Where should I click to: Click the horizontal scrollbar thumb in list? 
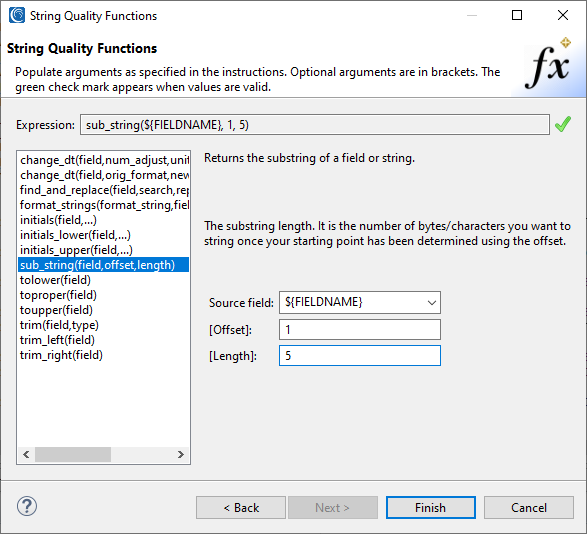[x=73, y=454]
